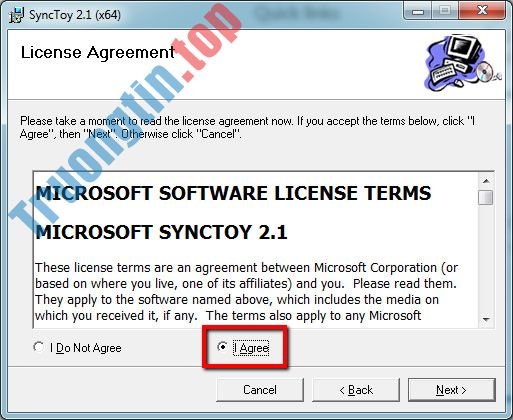Click the SyncToy installer icon in title bar

click(x=16, y=15)
